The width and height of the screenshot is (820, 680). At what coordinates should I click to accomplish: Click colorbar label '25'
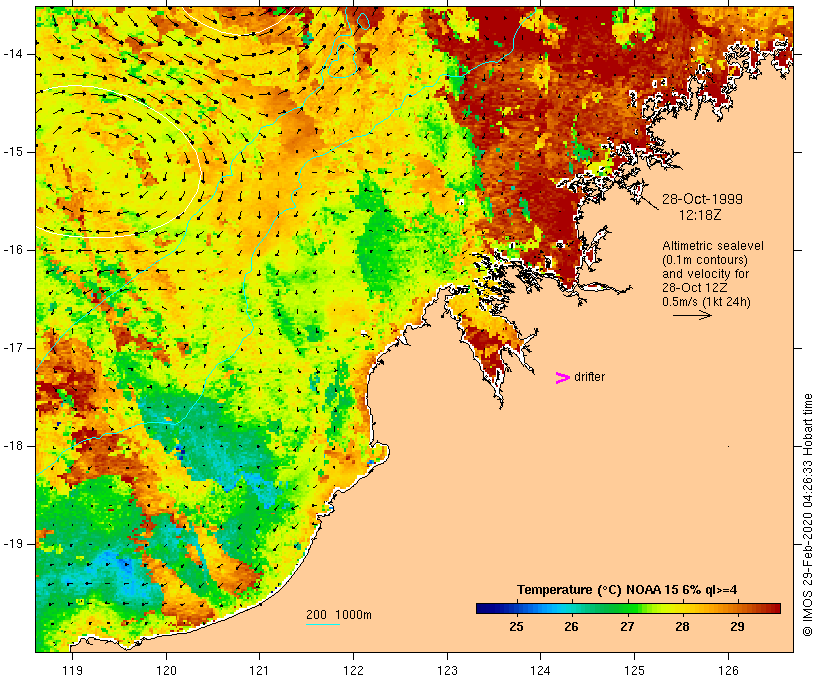point(516,627)
